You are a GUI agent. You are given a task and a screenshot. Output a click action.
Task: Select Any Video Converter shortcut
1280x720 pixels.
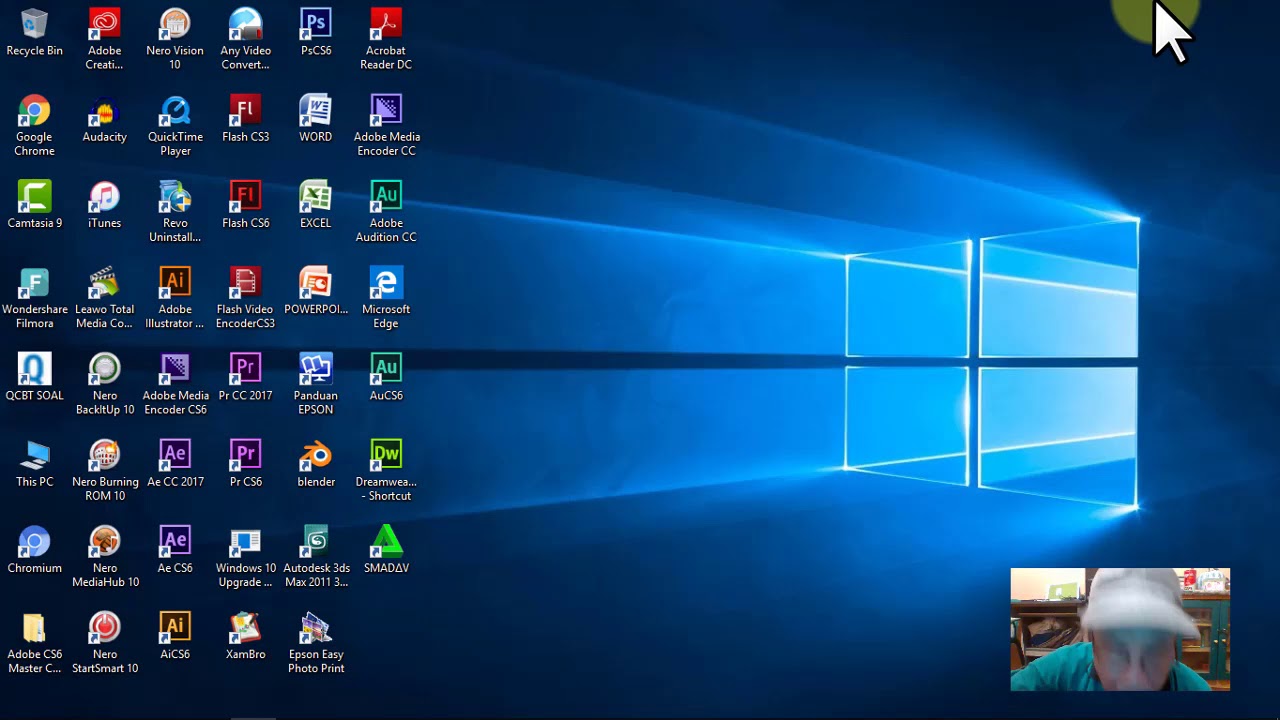click(x=245, y=24)
